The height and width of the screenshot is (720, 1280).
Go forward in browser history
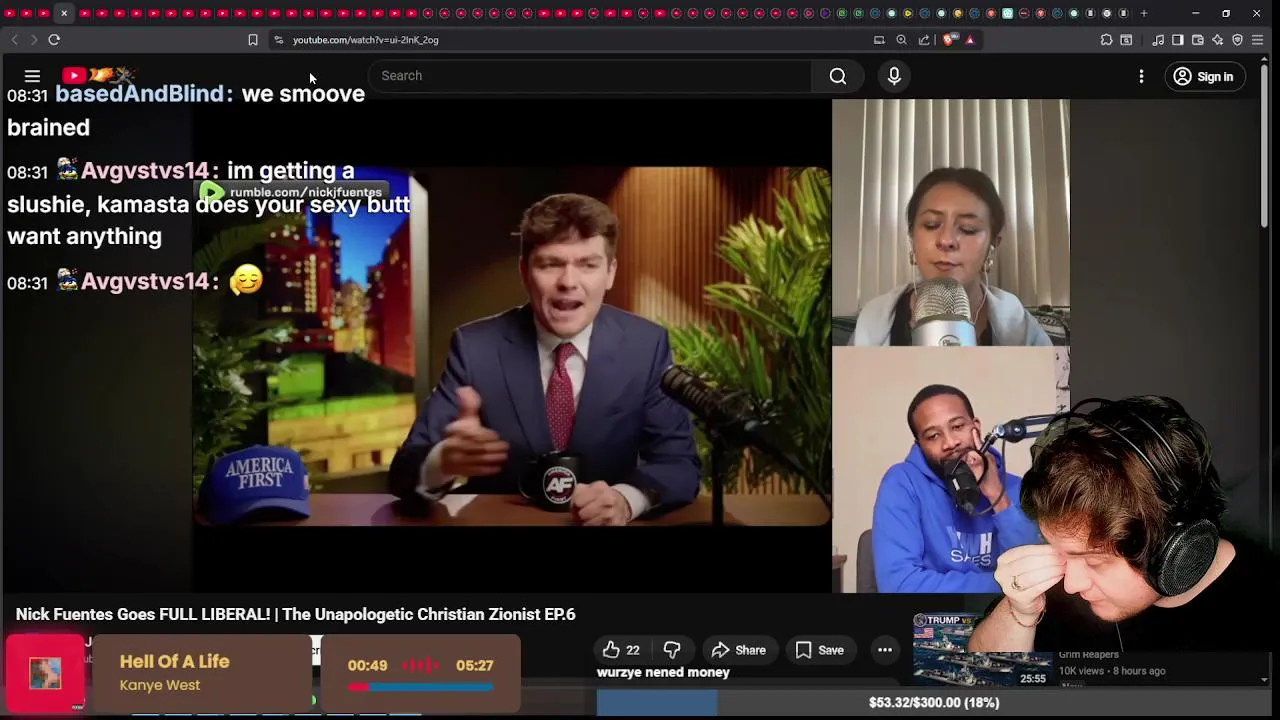pos(33,40)
